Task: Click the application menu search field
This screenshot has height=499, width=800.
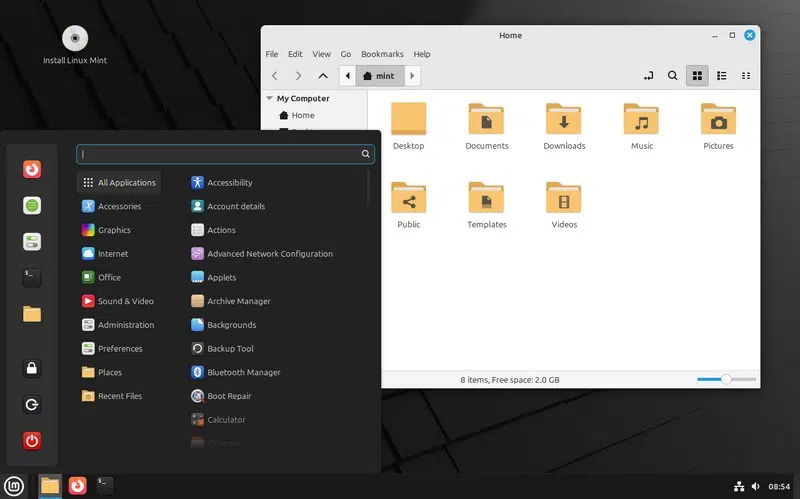Action: pyautogui.click(x=220, y=155)
